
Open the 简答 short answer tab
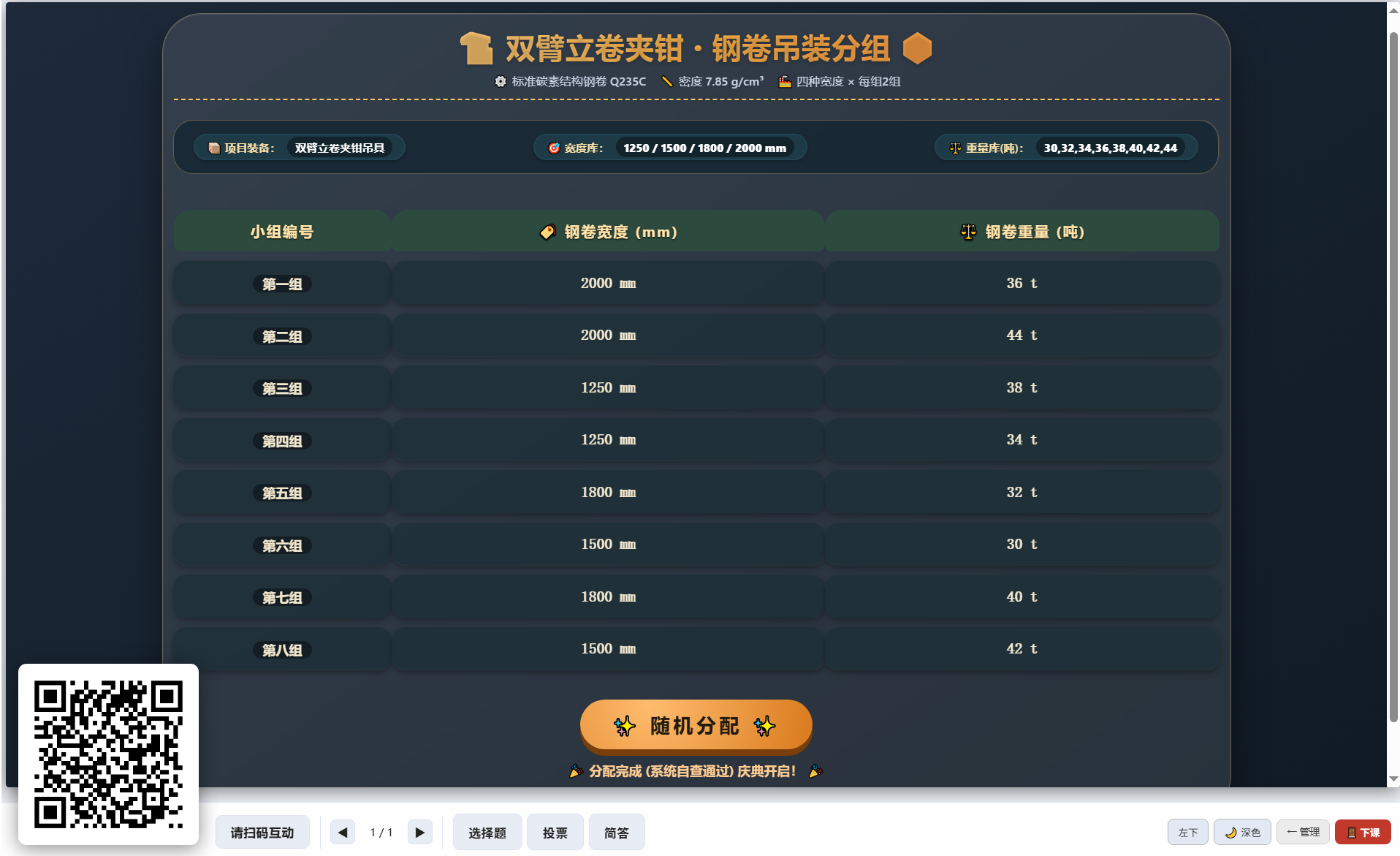[x=617, y=832]
